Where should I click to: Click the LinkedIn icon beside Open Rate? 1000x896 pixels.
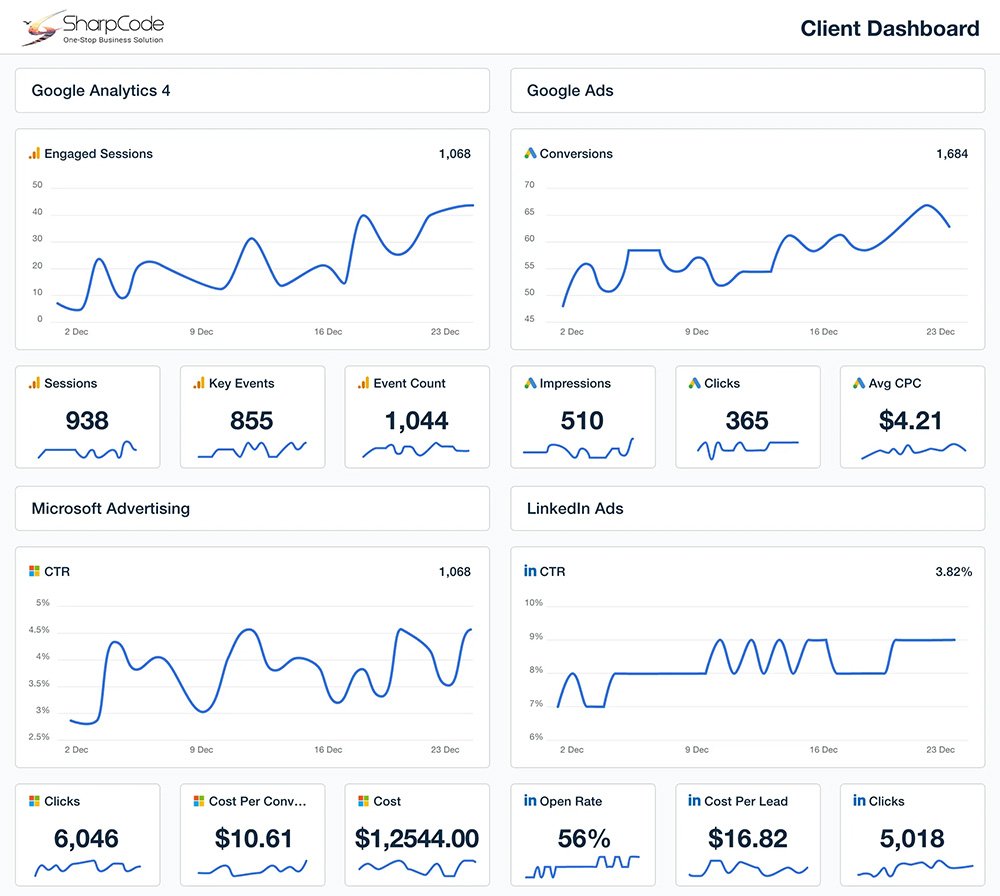coord(529,801)
